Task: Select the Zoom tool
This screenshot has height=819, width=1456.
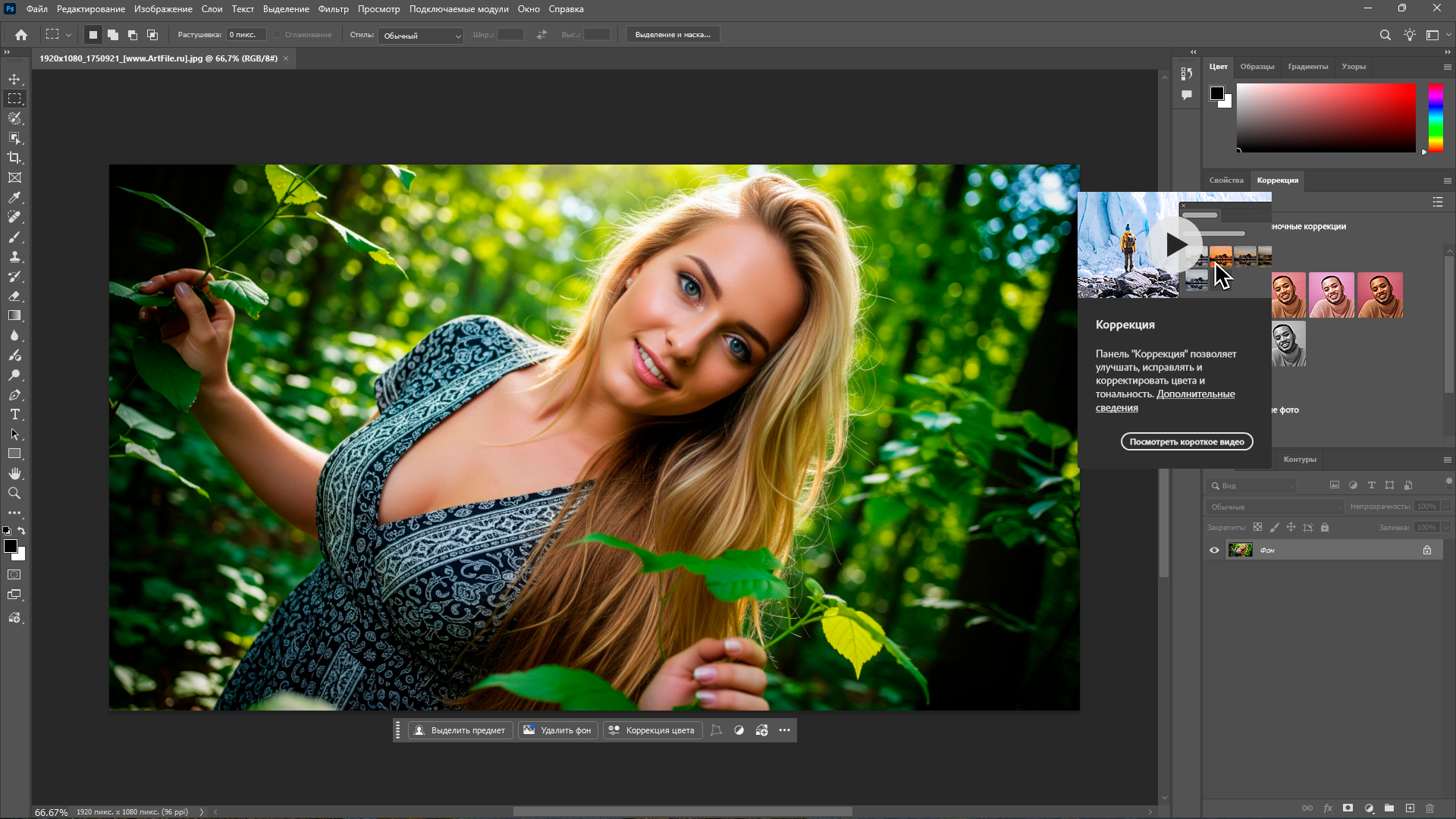Action: [x=14, y=493]
